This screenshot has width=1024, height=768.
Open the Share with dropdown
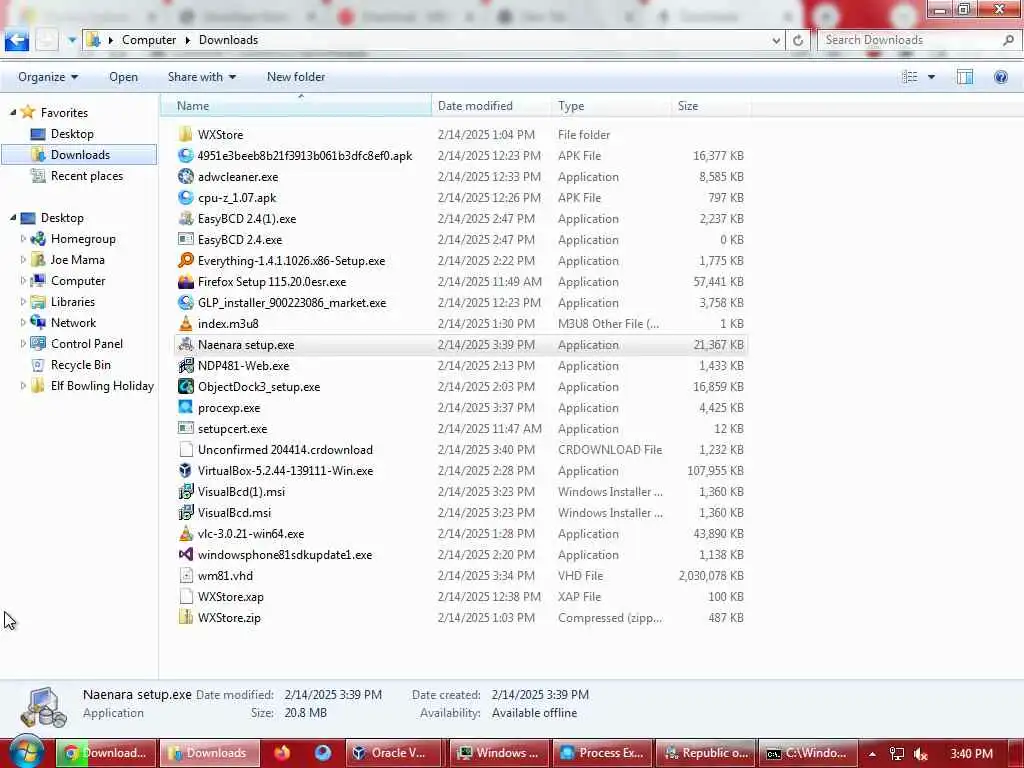tap(201, 77)
